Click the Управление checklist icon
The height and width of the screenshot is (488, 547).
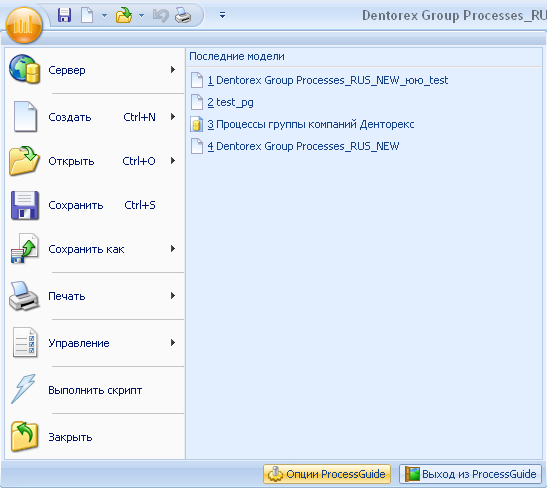(x=25, y=343)
